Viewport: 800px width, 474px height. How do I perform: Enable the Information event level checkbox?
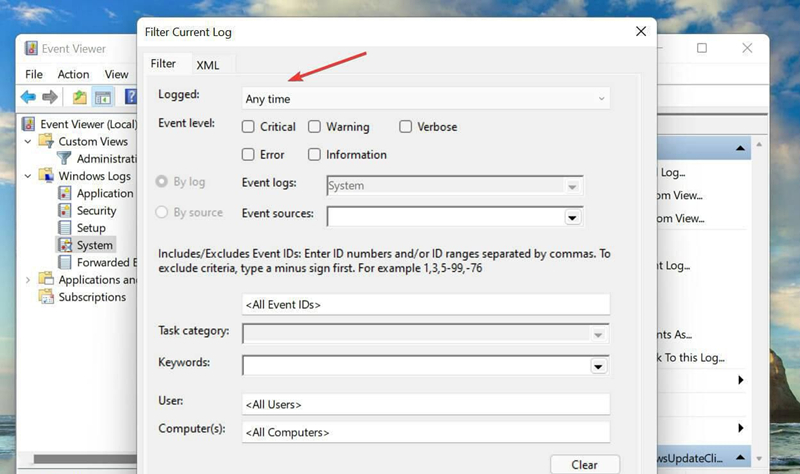tap(314, 155)
